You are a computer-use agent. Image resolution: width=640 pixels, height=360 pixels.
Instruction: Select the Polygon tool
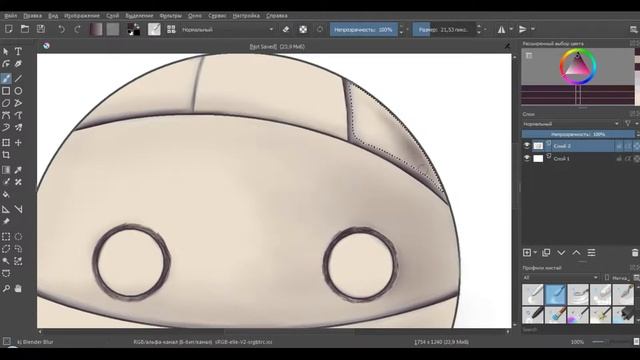pyautogui.click(x=6, y=103)
